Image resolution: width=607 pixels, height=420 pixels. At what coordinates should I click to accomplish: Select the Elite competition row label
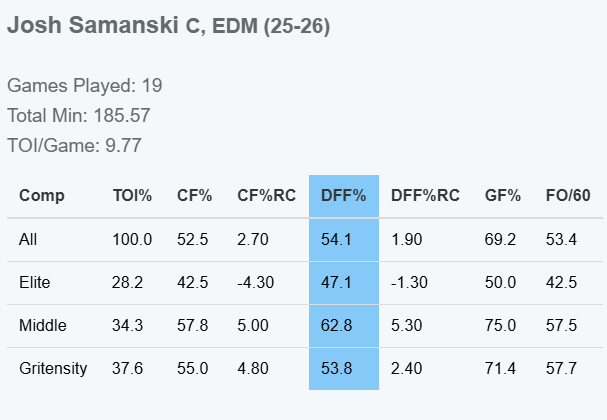34,283
